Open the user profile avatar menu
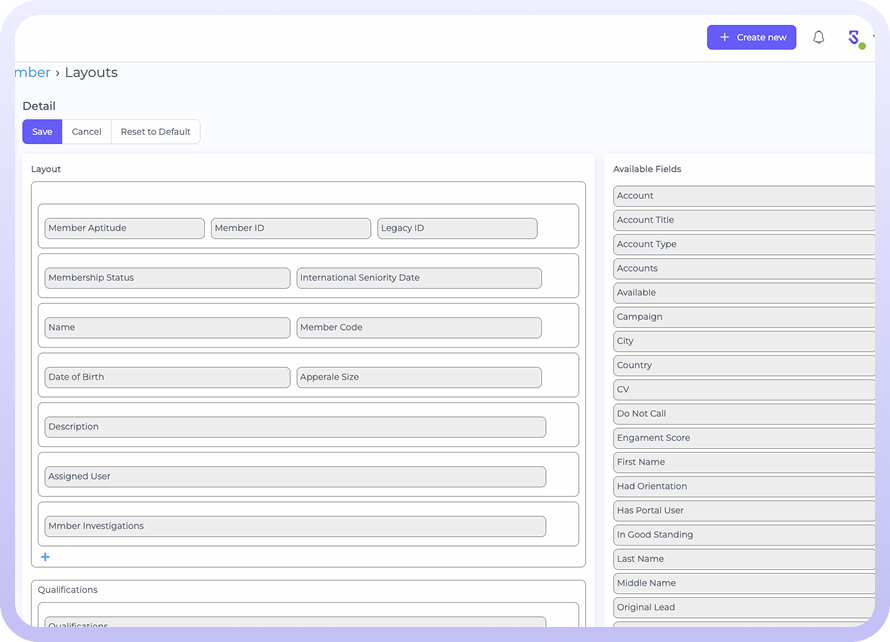The image size is (890, 642). tap(854, 38)
